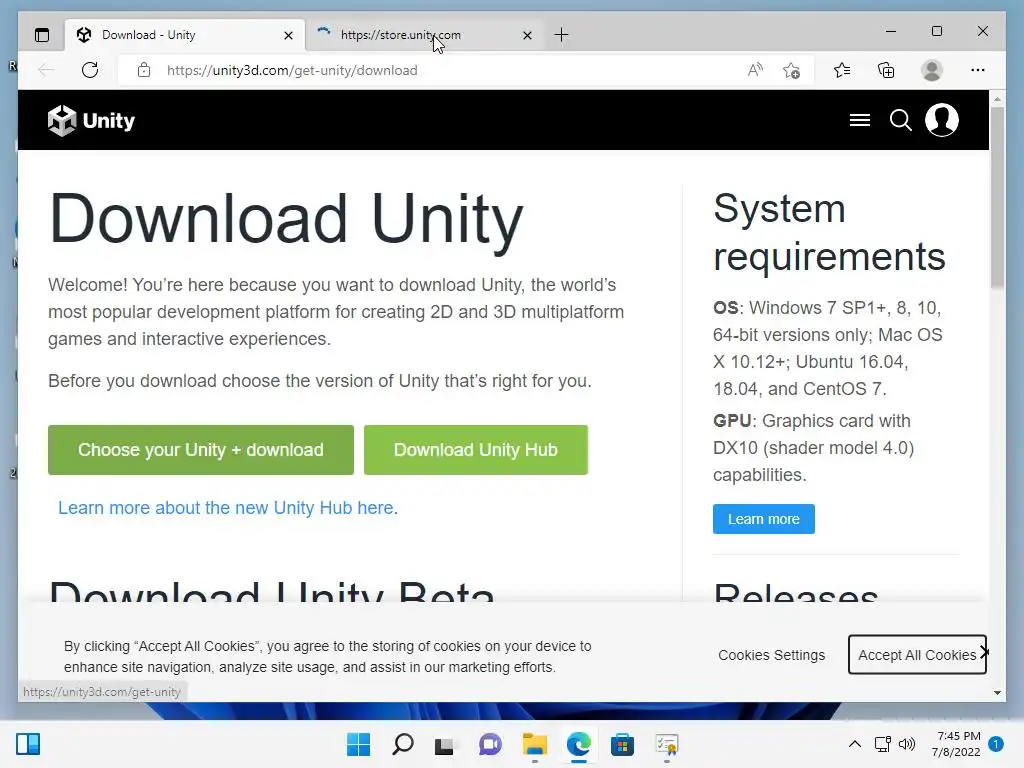Click the System requirements heading
1024x768 pixels.
point(829,232)
